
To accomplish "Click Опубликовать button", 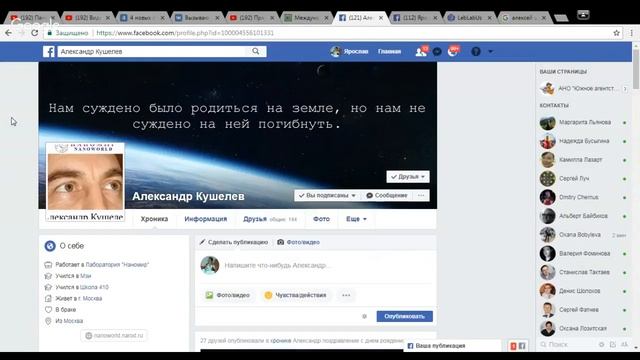I will coord(404,316).
